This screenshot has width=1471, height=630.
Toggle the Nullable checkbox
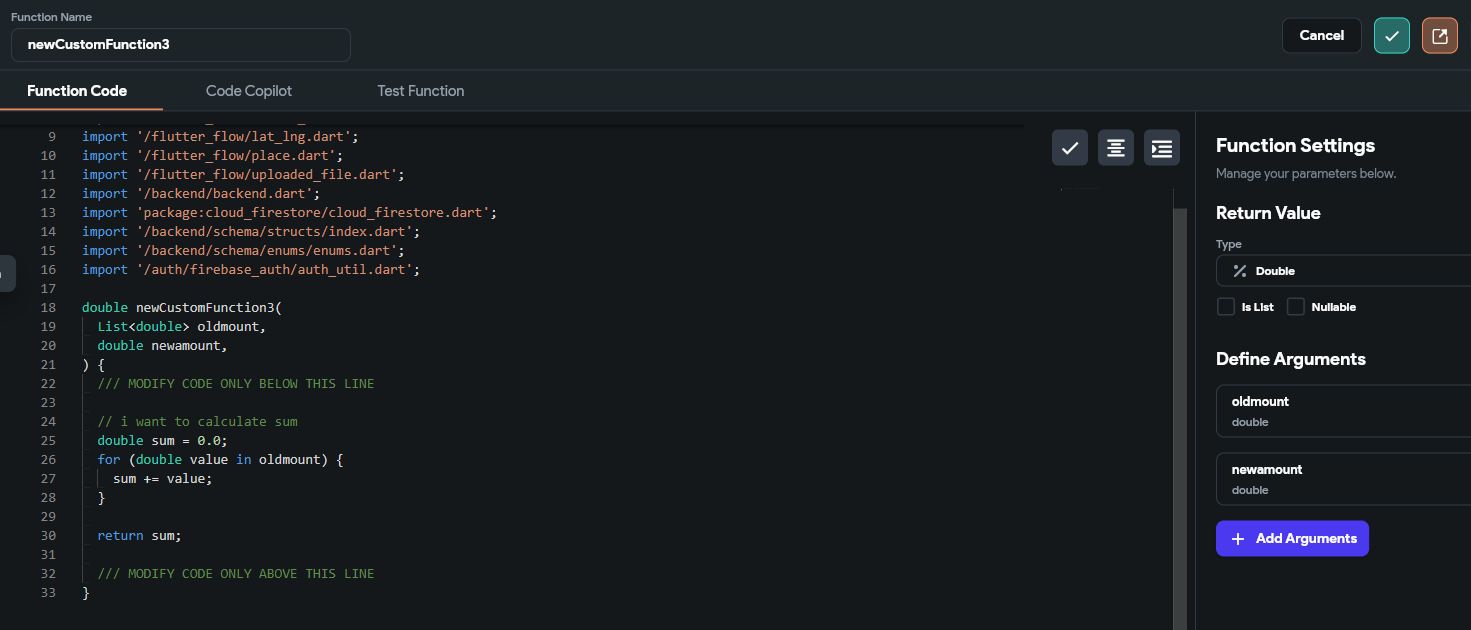1296,307
